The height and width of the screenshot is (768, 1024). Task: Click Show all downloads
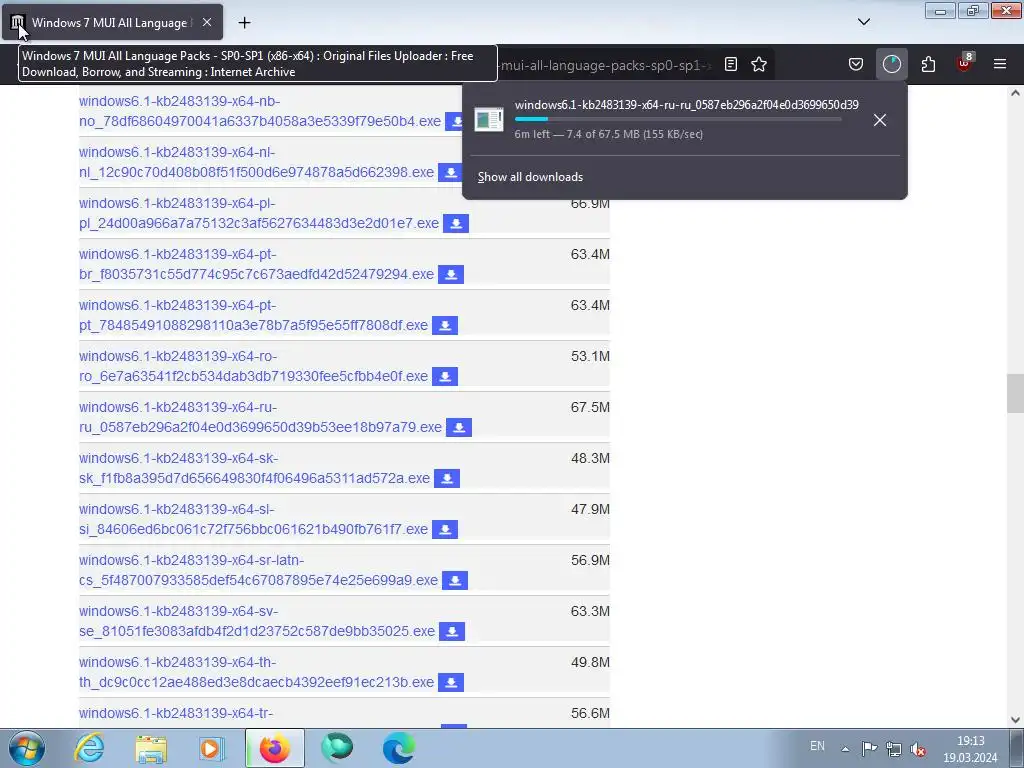[530, 177]
